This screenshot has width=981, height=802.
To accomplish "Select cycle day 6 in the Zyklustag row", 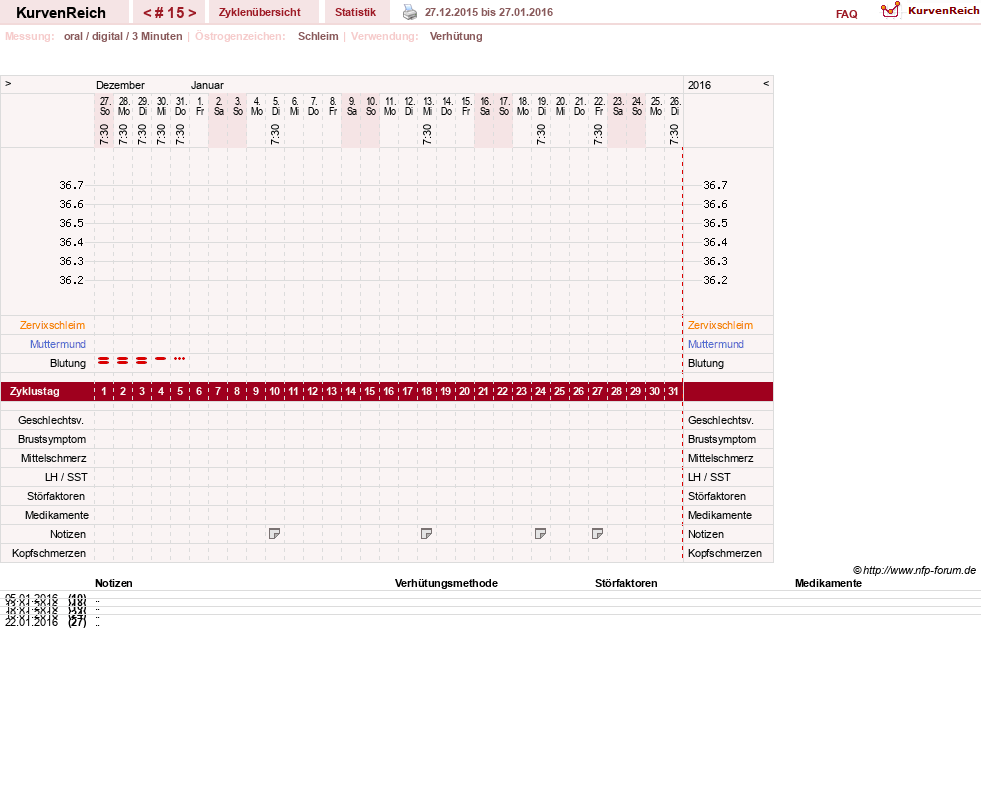I will tap(199, 392).
